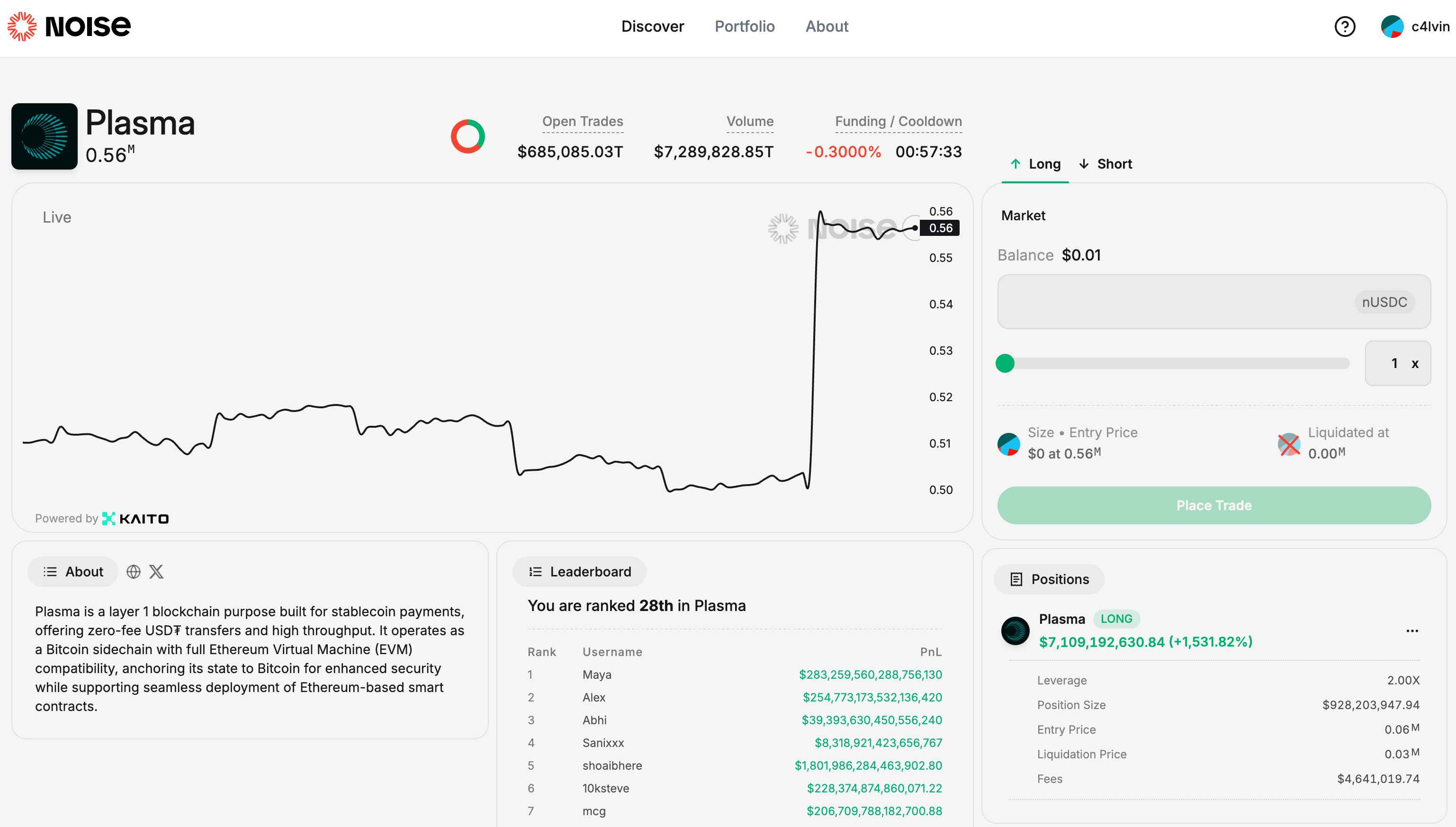
Task: Click the LONG badge on Plasma position
Action: tap(1116, 619)
